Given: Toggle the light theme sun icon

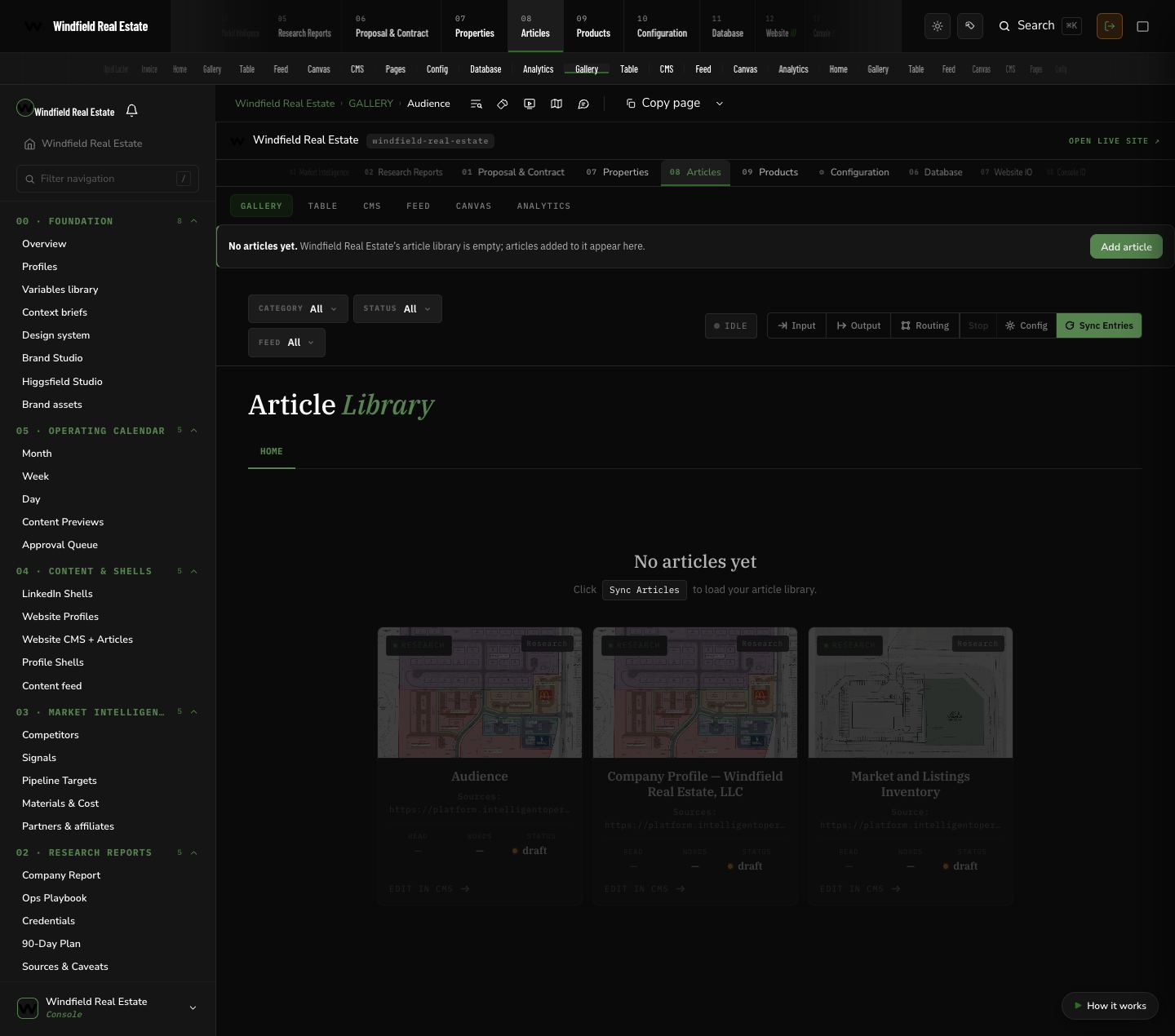Looking at the screenshot, I should pos(938,26).
